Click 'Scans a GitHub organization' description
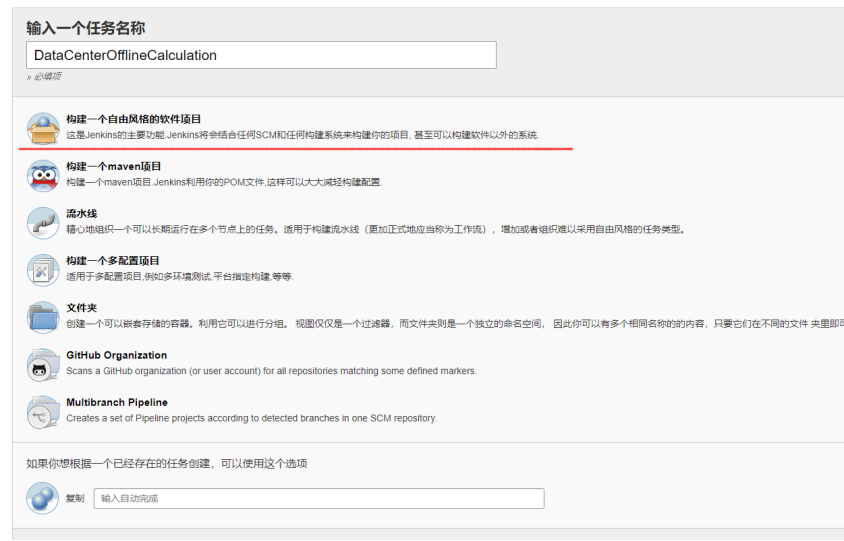Screen dimensions: 844x541 click(x=271, y=371)
